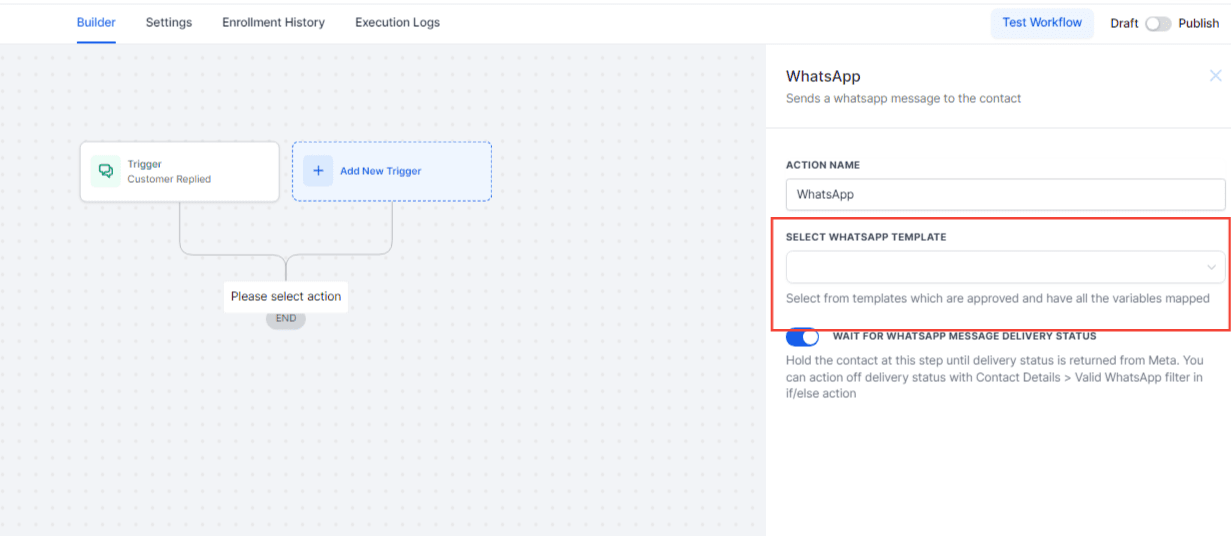Click the Draft label
Image resolution: width=1231 pixels, height=536 pixels.
[1124, 24]
